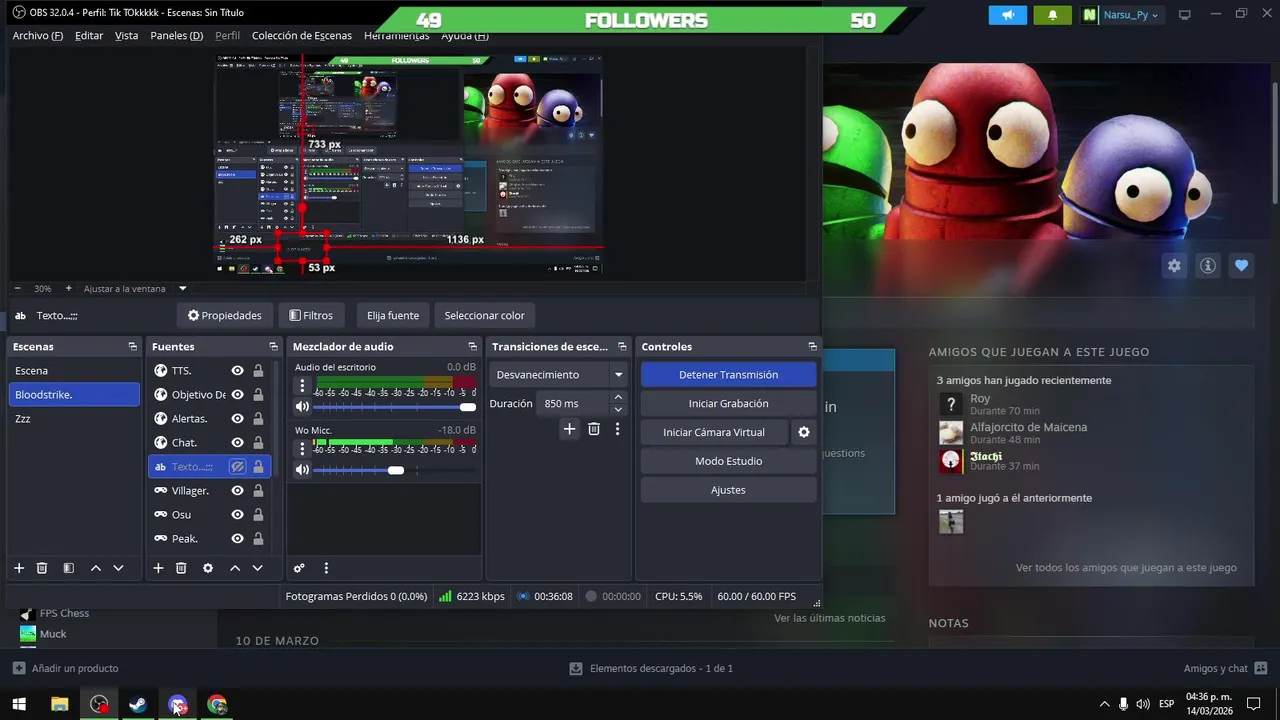Open the Archivo menu
1280x720 pixels.
click(x=38, y=35)
